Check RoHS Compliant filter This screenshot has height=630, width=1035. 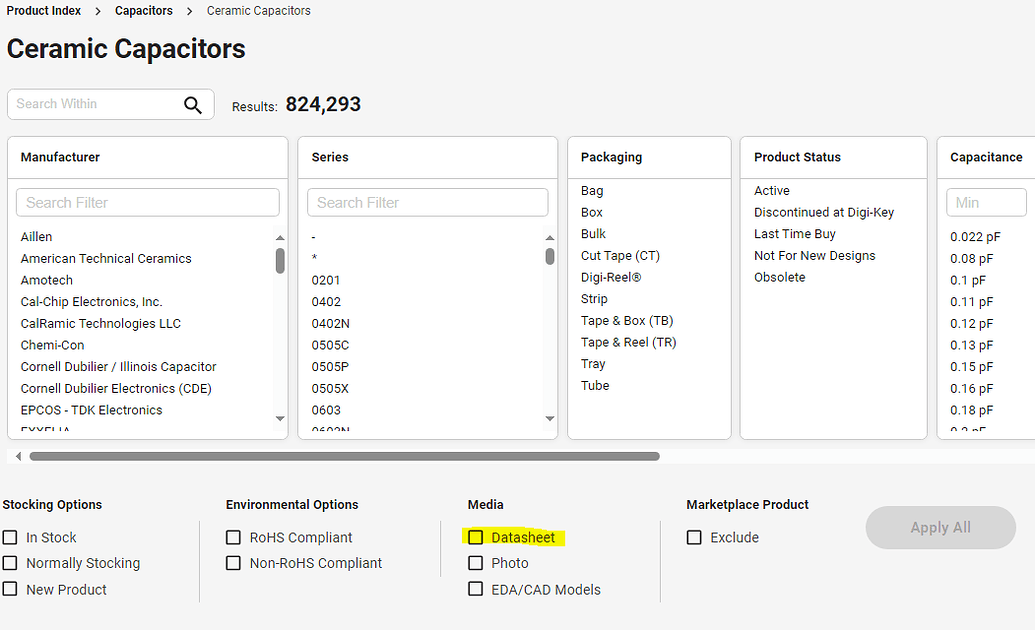[x=233, y=537]
